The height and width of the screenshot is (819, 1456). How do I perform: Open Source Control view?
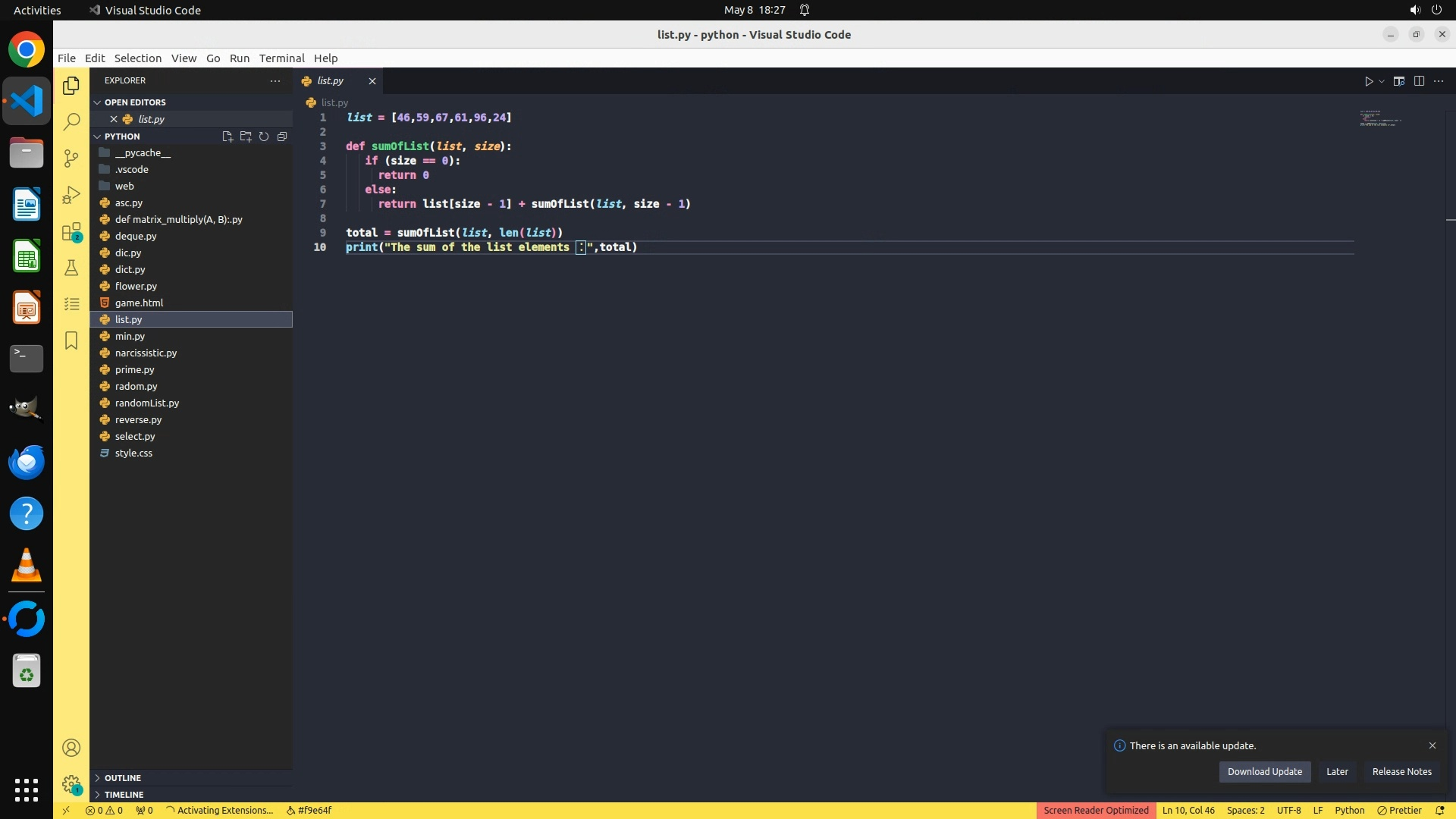(x=71, y=158)
